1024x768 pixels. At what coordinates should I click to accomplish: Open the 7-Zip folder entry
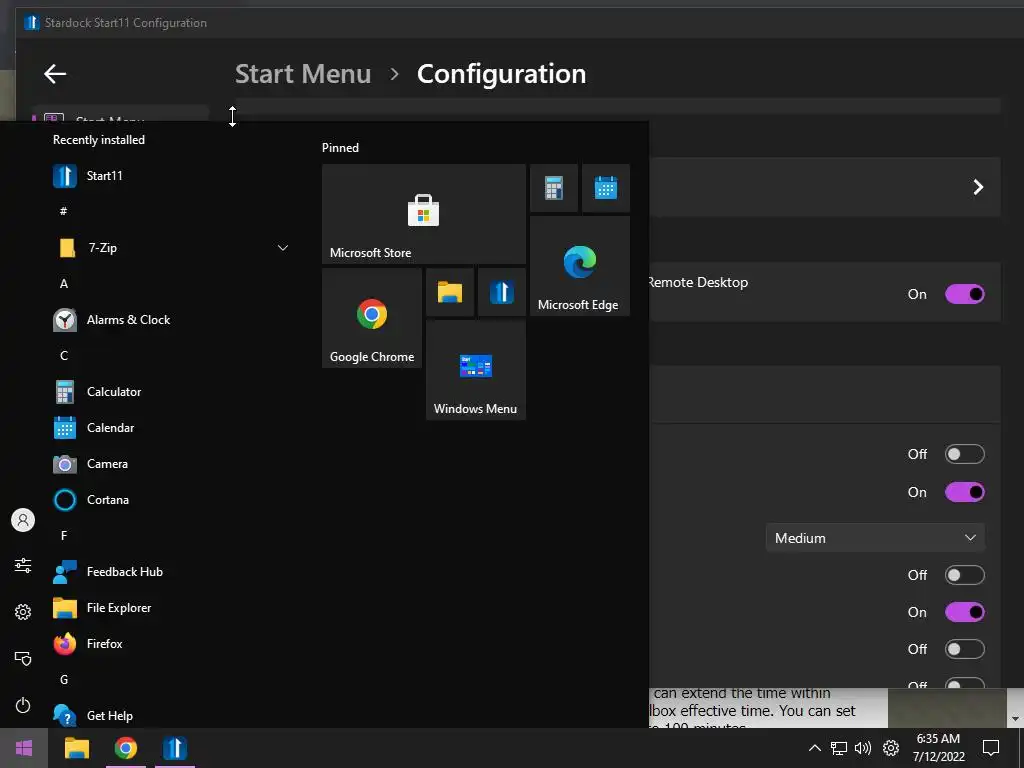pyautogui.click(x=170, y=248)
